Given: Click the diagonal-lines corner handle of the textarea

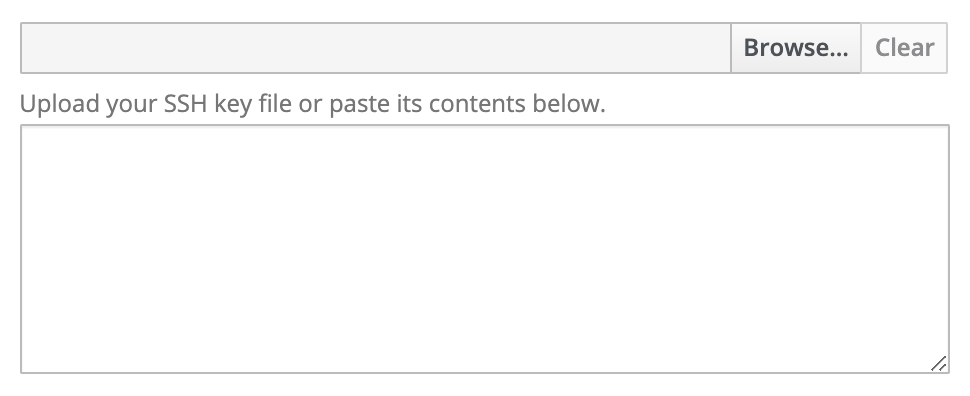Looking at the screenshot, I should point(938,364).
